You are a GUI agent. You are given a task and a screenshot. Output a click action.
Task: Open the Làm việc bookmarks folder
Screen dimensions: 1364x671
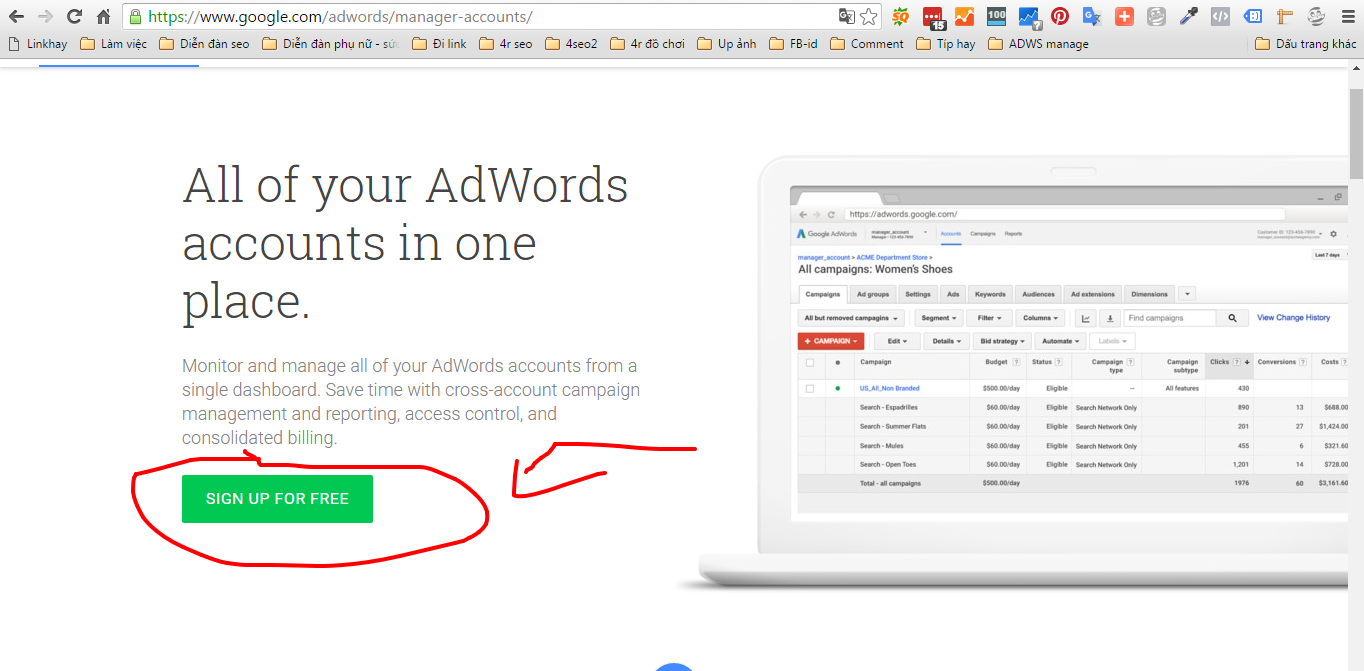point(114,44)
